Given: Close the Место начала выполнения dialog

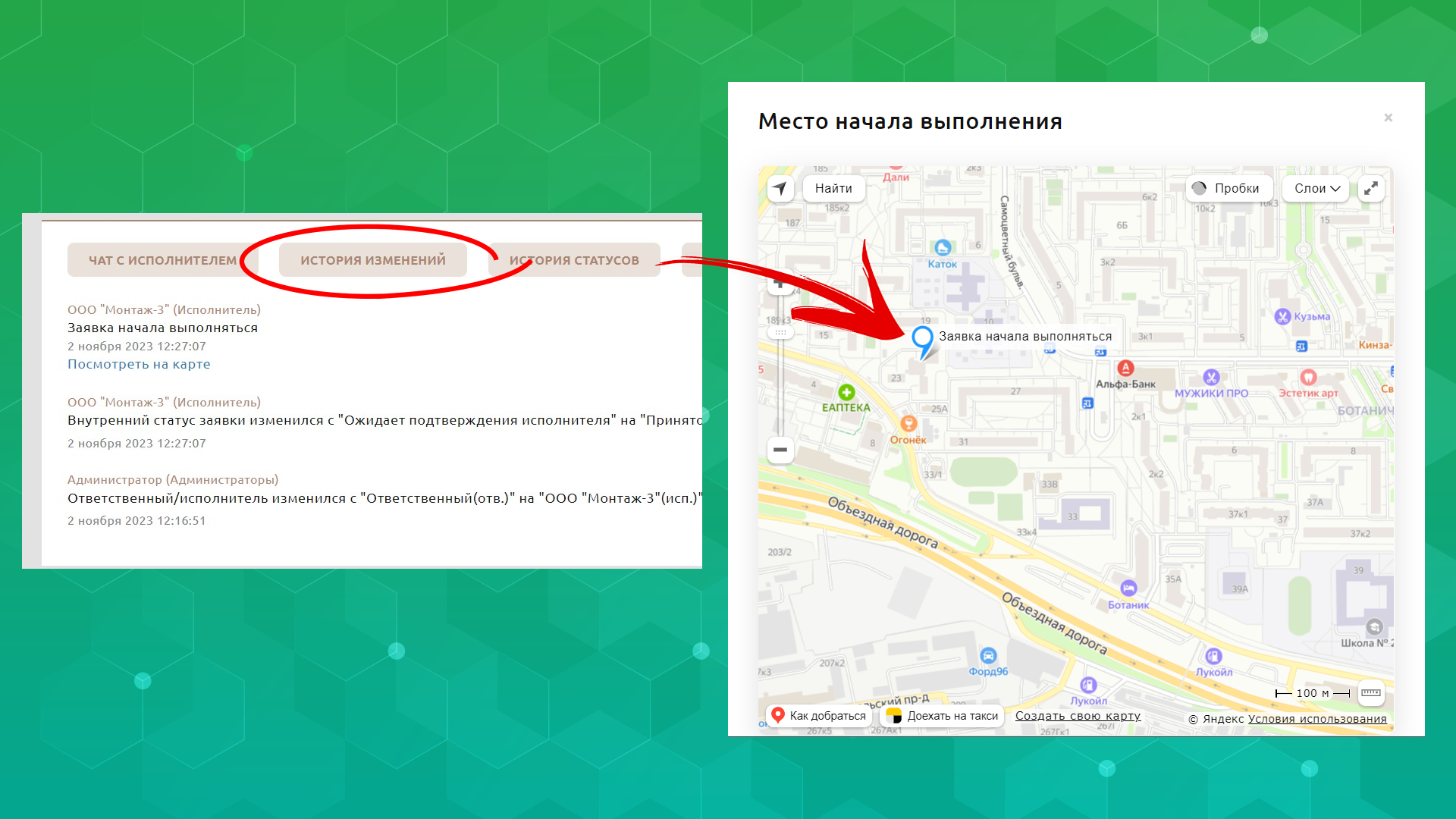Looking at the screenshot, I should click(x=1388, y=118).
